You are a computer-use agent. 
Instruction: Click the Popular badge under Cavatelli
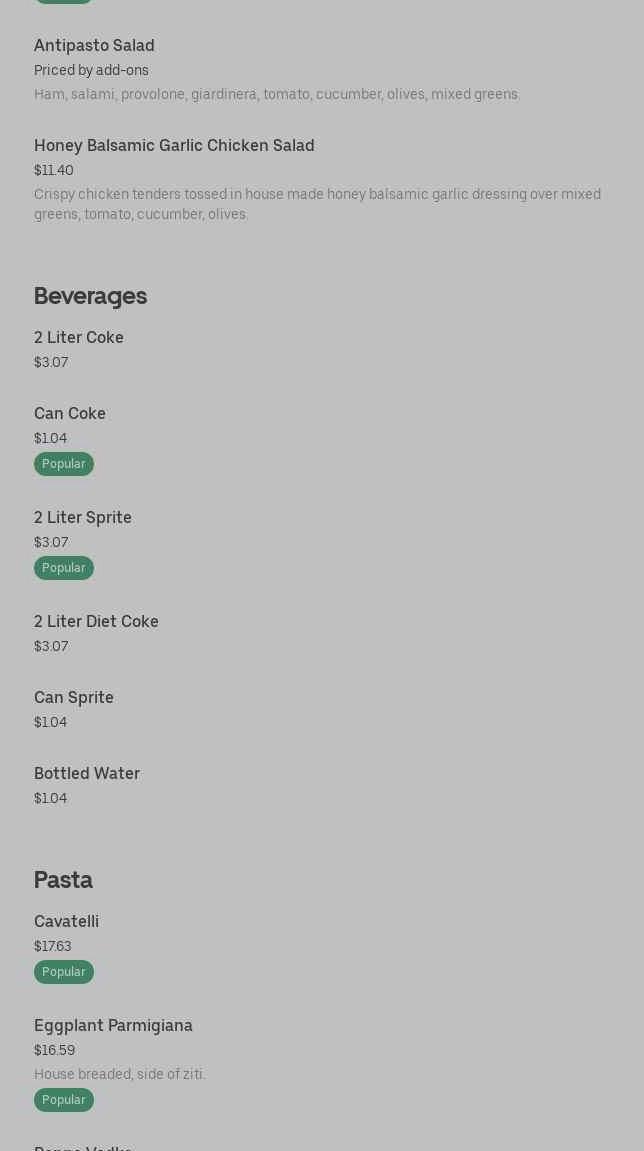[x=64, y=972]
